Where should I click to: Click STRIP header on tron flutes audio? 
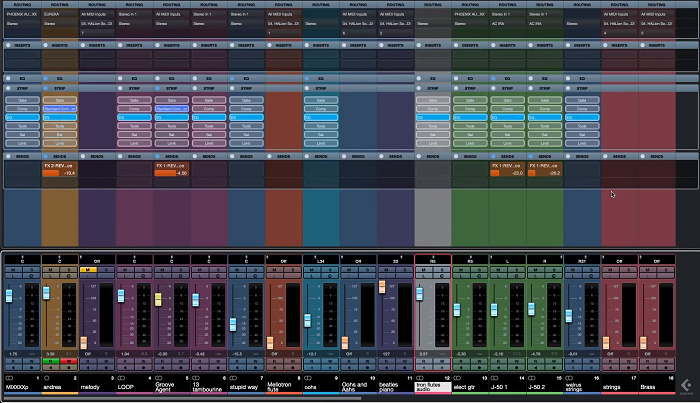(x=433, y=88)
